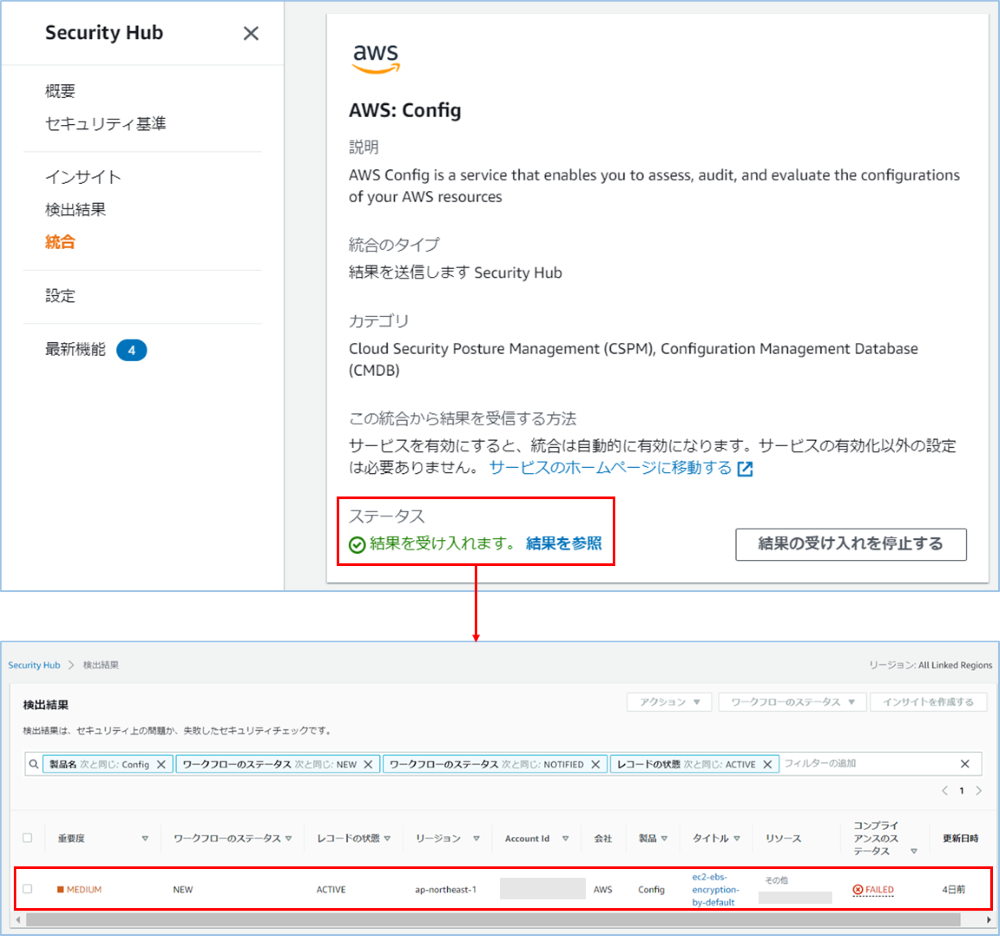
Task: Click the external link icon after the homepage link
Action: tap(745, 469)
